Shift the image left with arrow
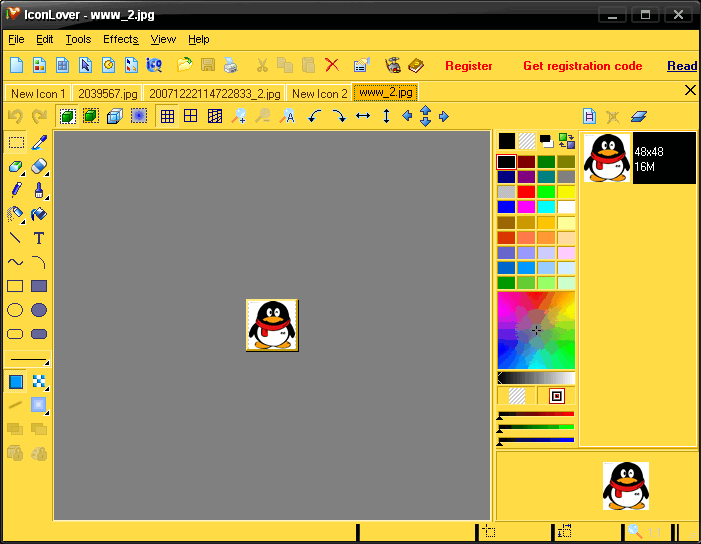Viewport: 701px width, 544px height. [x=407, y=116]
